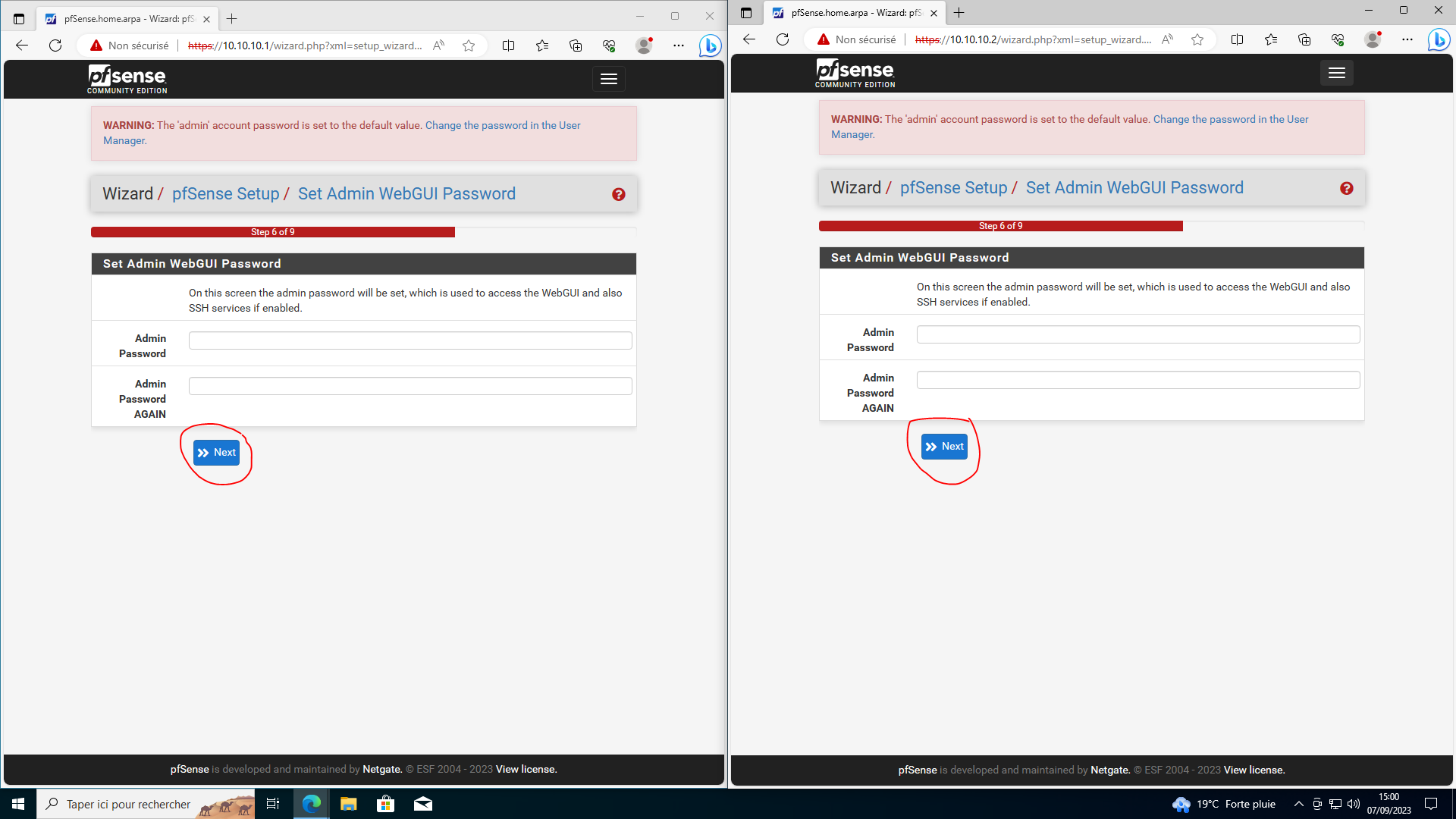Refresh the page in the left browser window
This screenshot has width=1456, height=819.
point(55,45)
